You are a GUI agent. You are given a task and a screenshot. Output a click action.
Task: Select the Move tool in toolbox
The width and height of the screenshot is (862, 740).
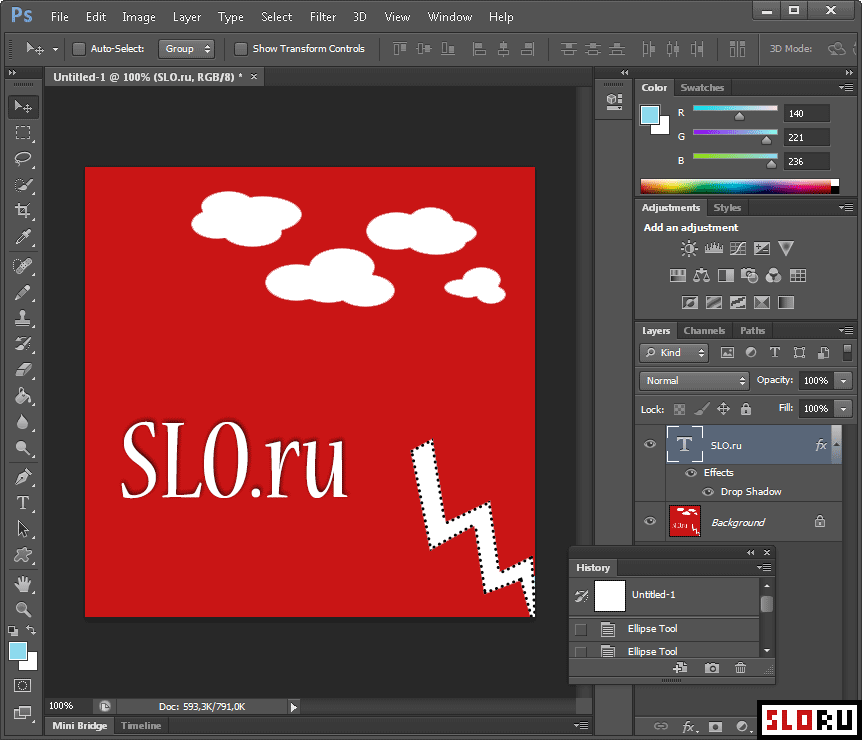tap(23, 106)
